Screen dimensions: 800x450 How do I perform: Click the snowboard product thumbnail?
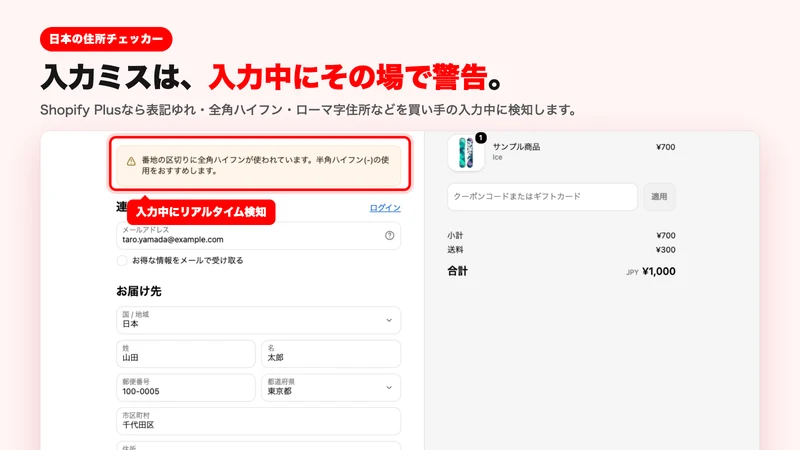[x=466, y=153]
